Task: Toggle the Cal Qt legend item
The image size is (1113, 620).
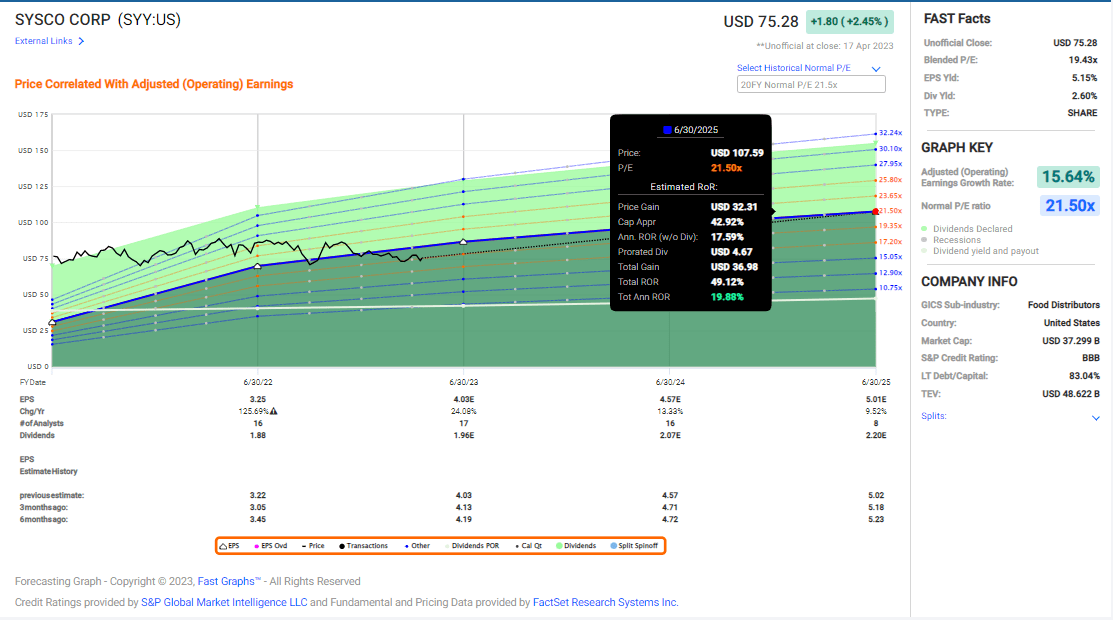Action: [517, 546]
